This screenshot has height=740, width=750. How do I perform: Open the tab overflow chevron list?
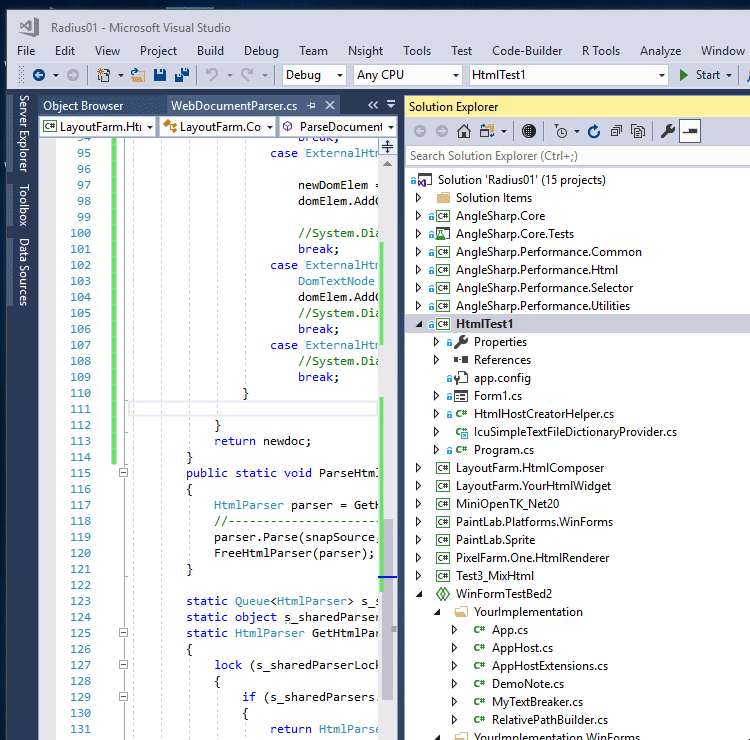(373, 105)
